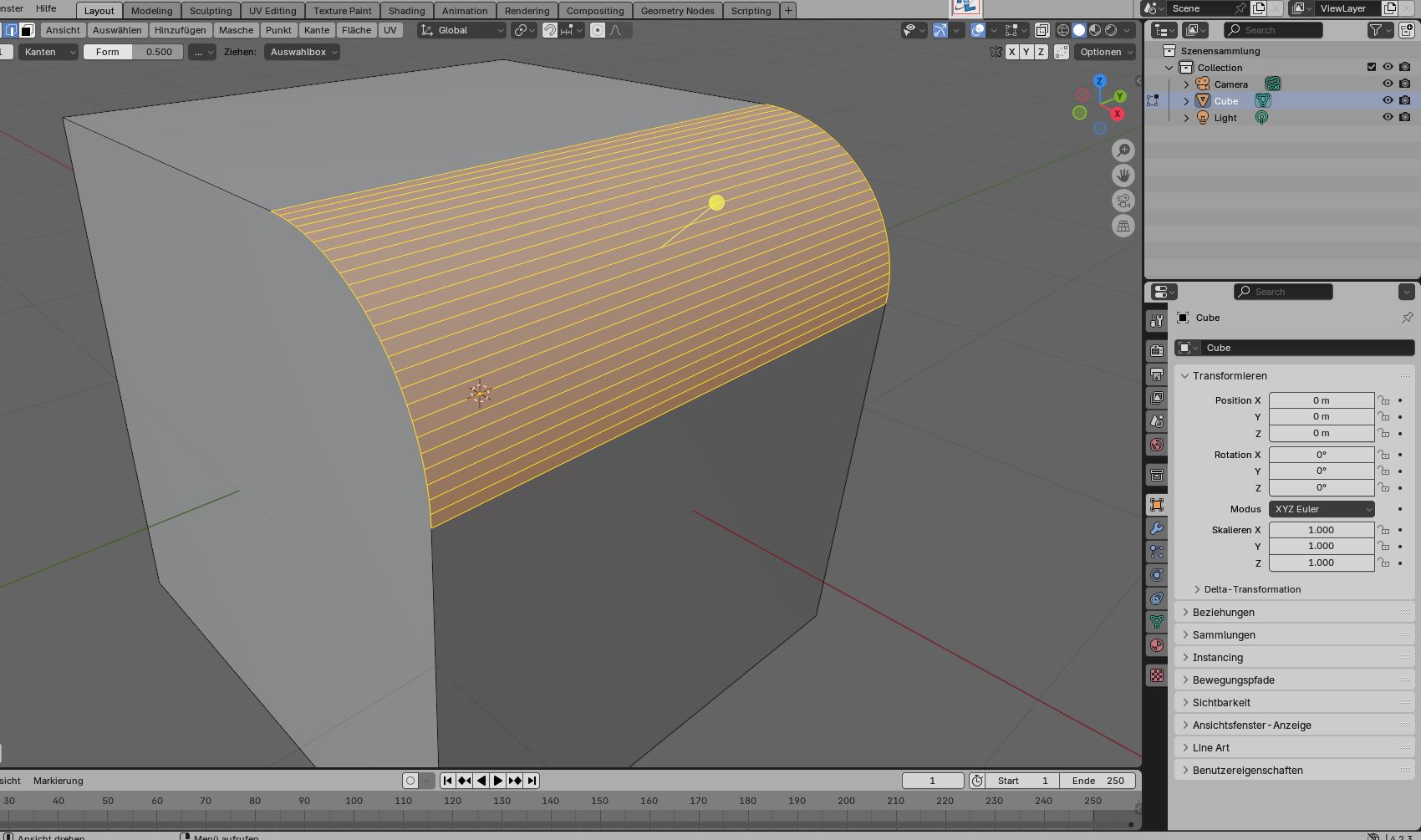The image size is (1421, 840).
Task: Toggle X-ray view
Action: point(1042,30)
